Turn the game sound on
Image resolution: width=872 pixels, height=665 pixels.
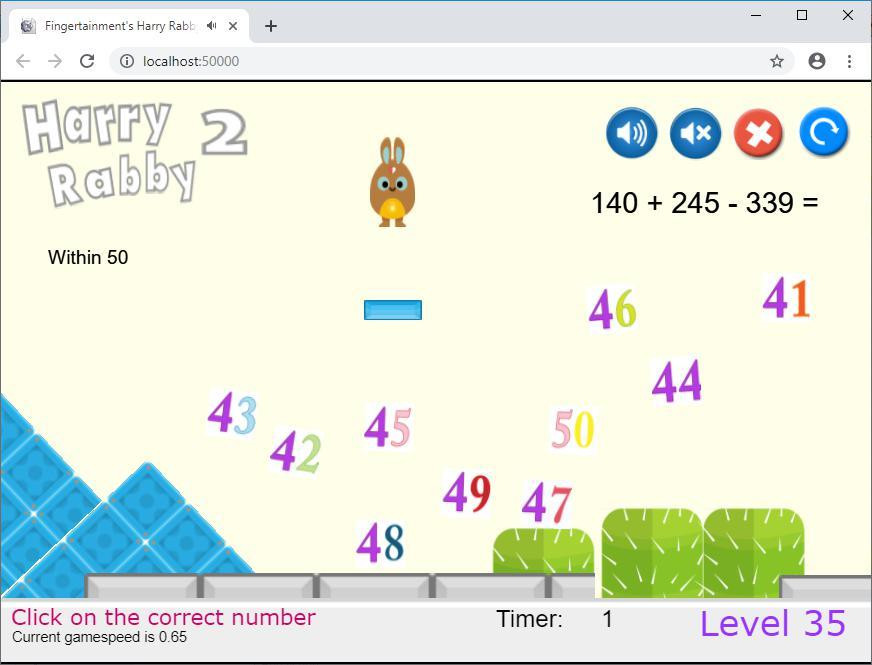(x=632, y=133)
